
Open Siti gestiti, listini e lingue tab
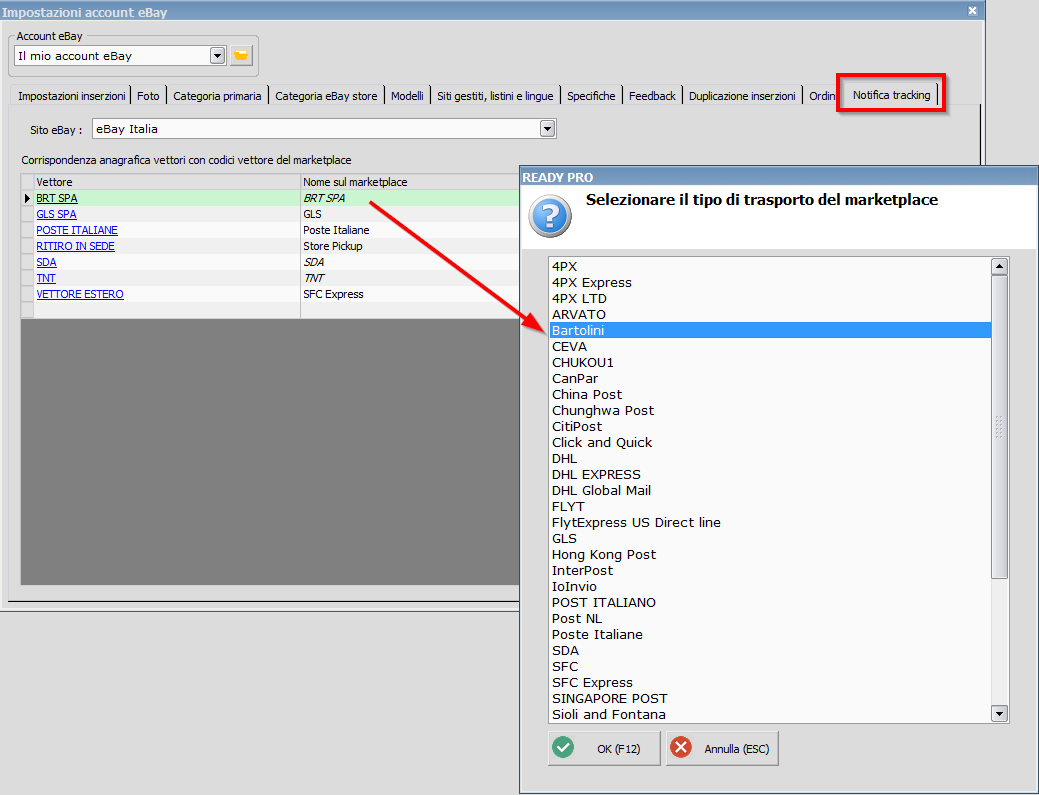point(495,96)
